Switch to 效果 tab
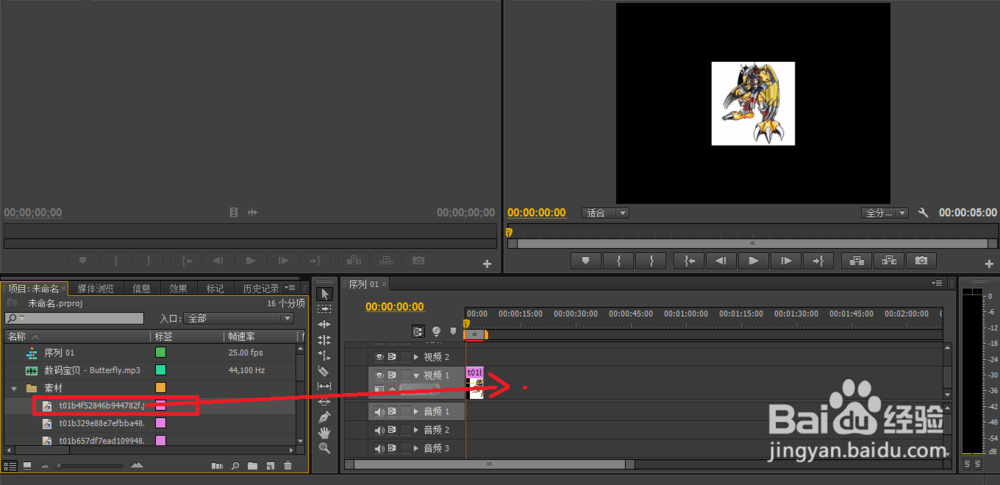Image resolution: width=1000 pixels, height=485 pixels. tap(178, 288)
